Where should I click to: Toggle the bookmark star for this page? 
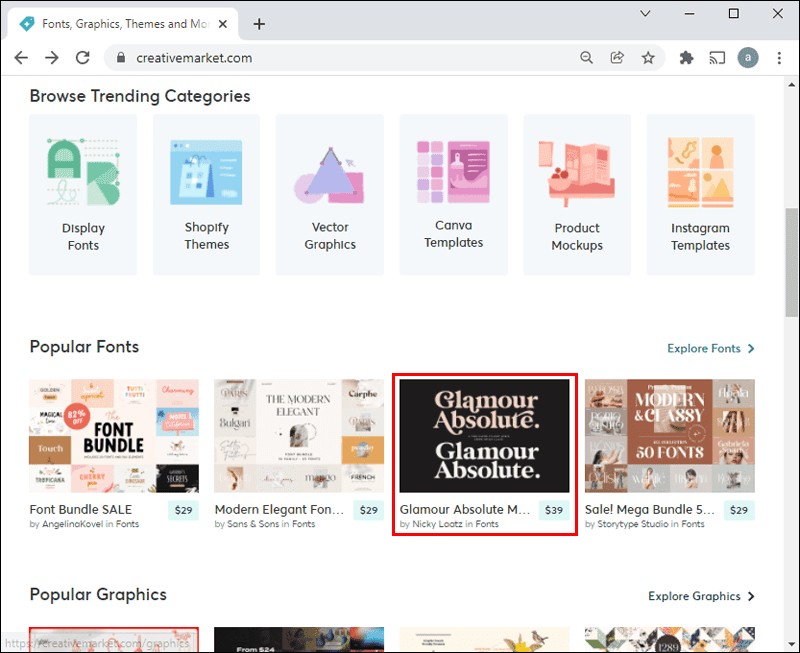click(649, 58)
